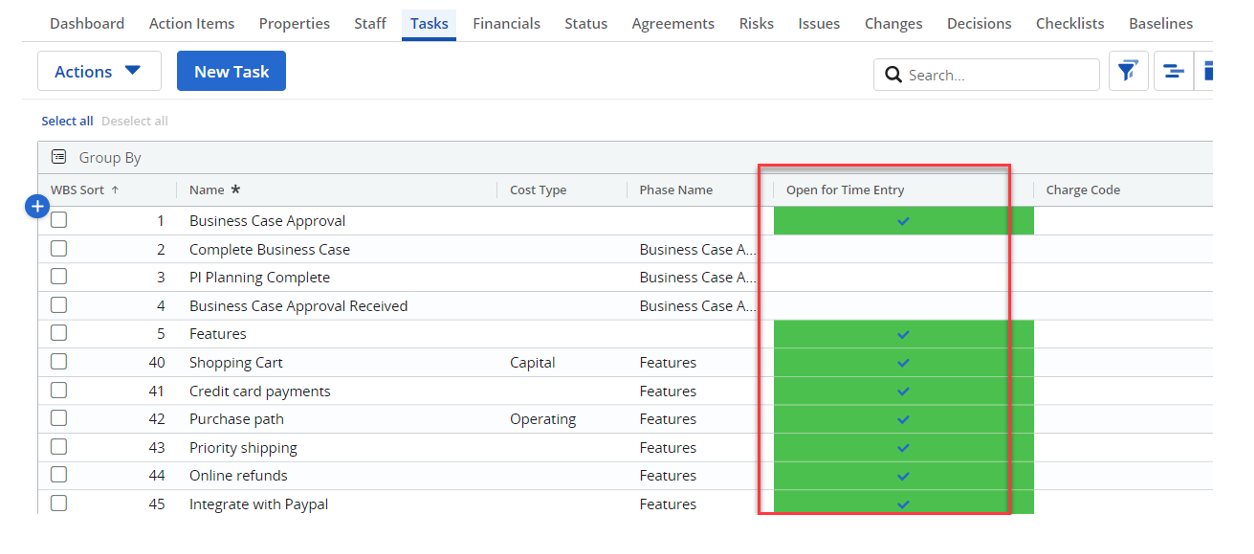Check the box for Features row 5
1254x554 pixels.
click(x=59, y=333)
